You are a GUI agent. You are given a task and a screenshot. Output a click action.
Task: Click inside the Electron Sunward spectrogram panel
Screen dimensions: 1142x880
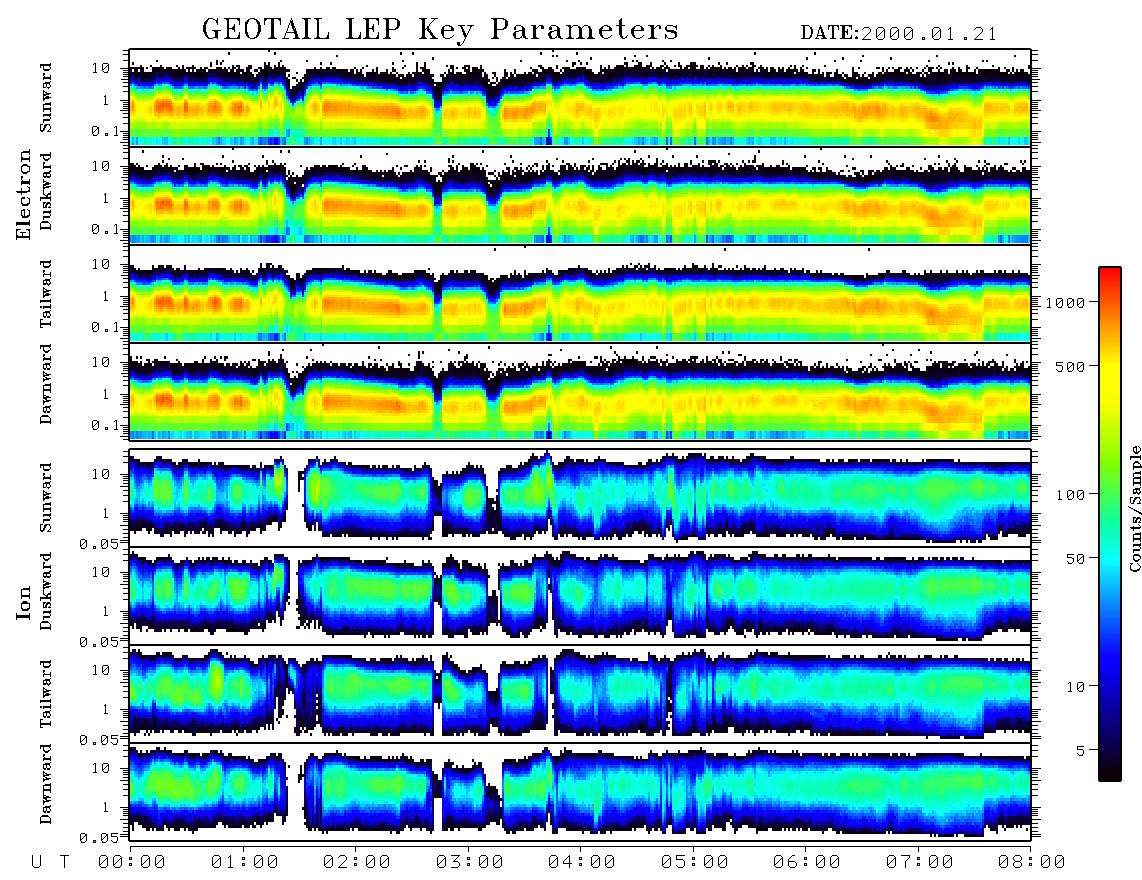pos(580,98)
